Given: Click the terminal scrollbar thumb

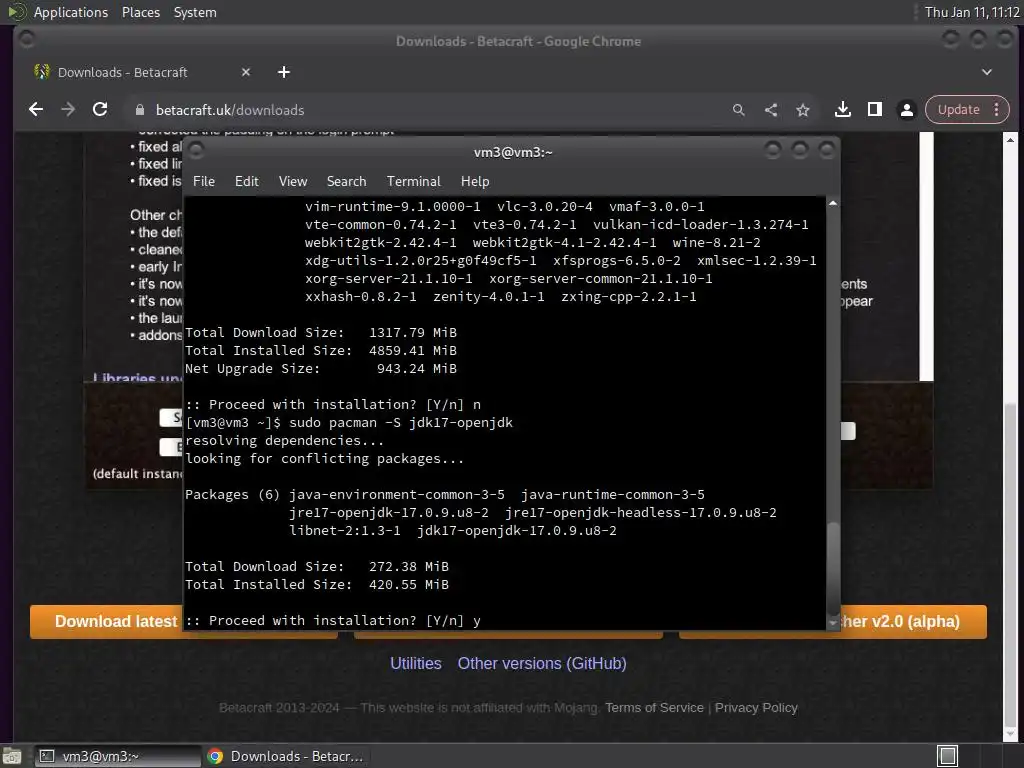Looking at the screenshot, I should [833, 568].
